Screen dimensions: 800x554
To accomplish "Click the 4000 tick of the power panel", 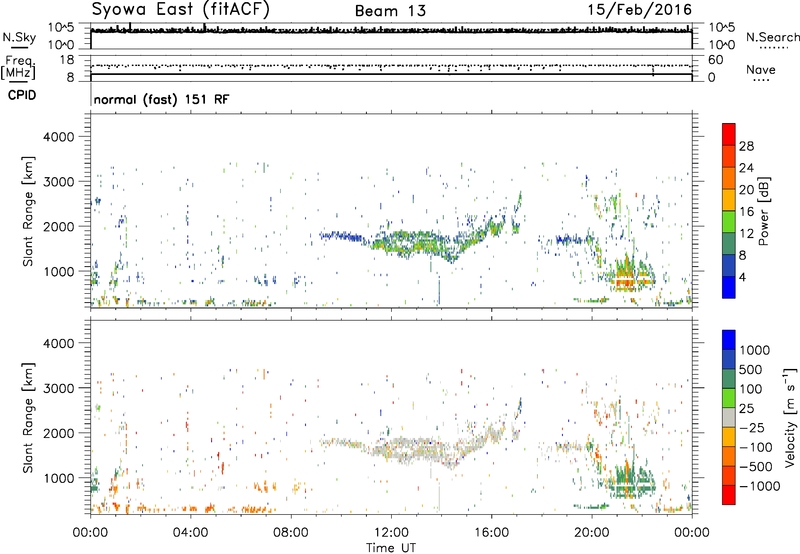I will pos(59,137).
